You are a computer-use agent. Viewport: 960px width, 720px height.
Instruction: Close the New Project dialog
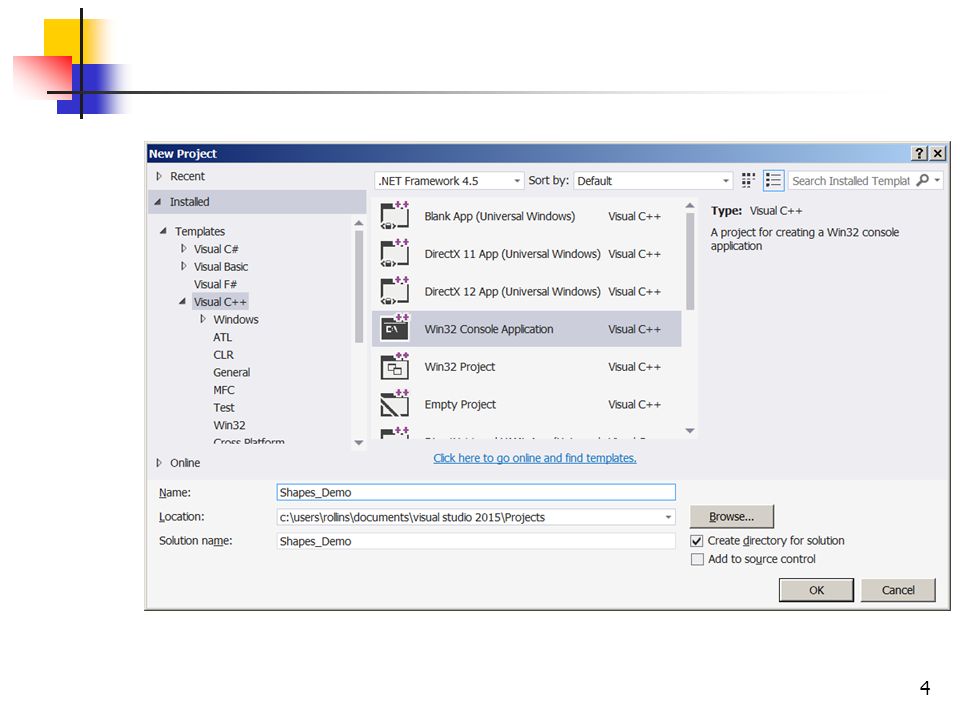pos(937,153)
